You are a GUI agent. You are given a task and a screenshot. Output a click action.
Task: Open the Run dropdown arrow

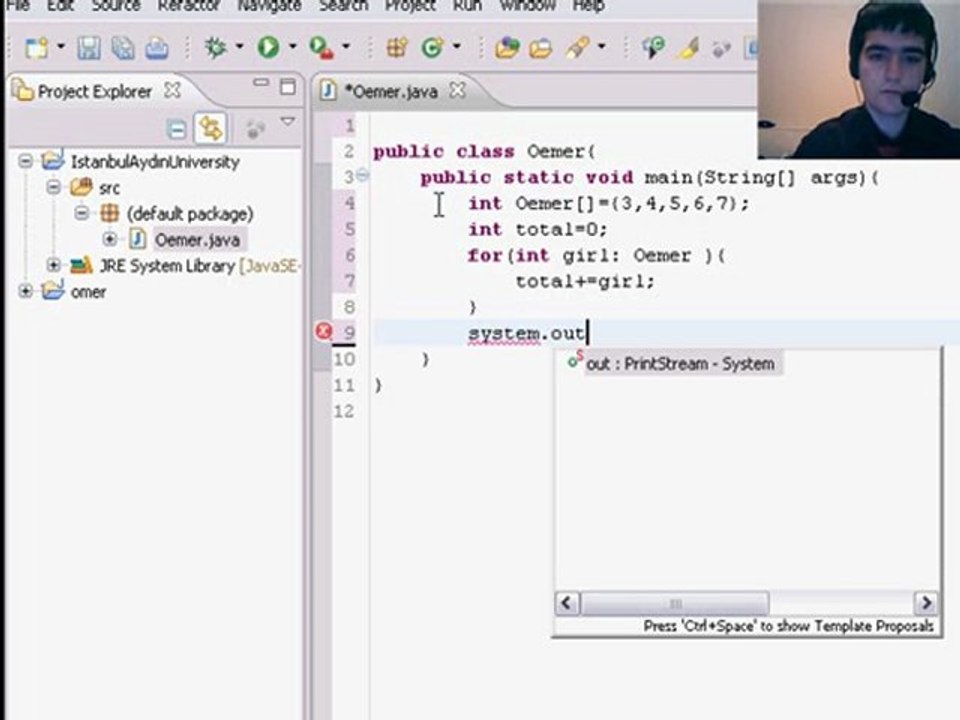[293, 47]
